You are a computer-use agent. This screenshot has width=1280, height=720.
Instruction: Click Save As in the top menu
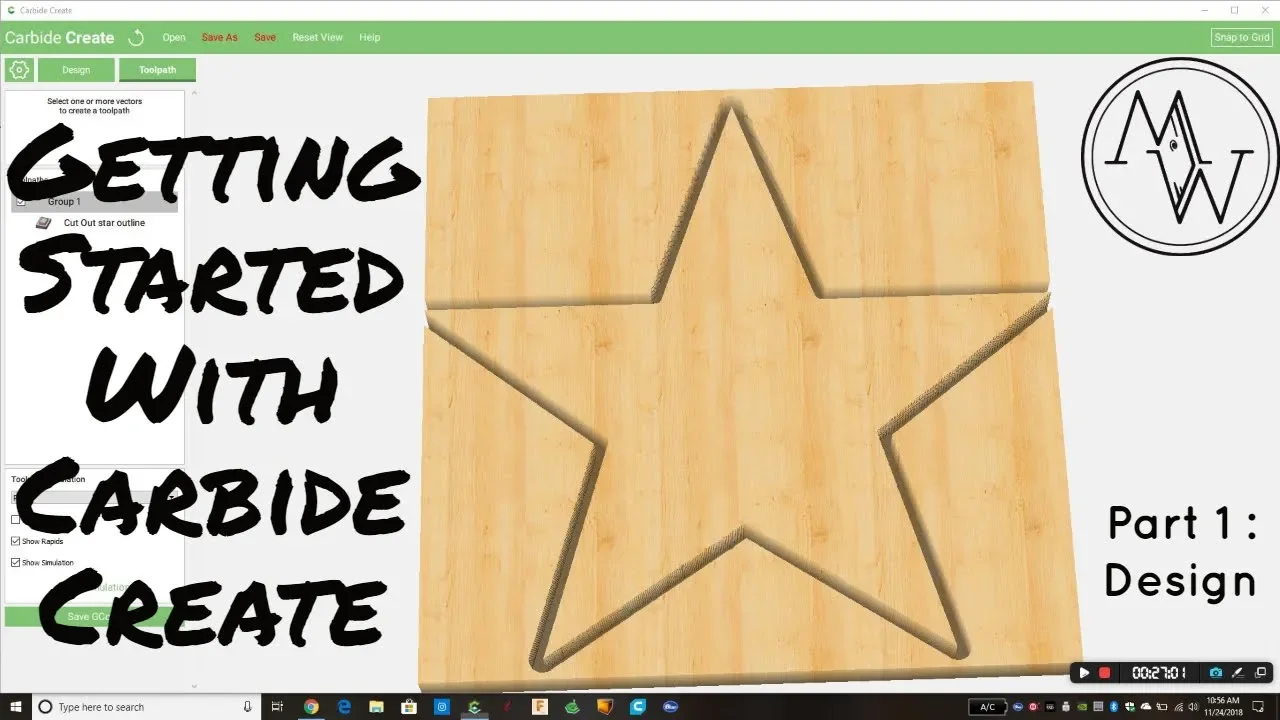[x=220, y=37]
